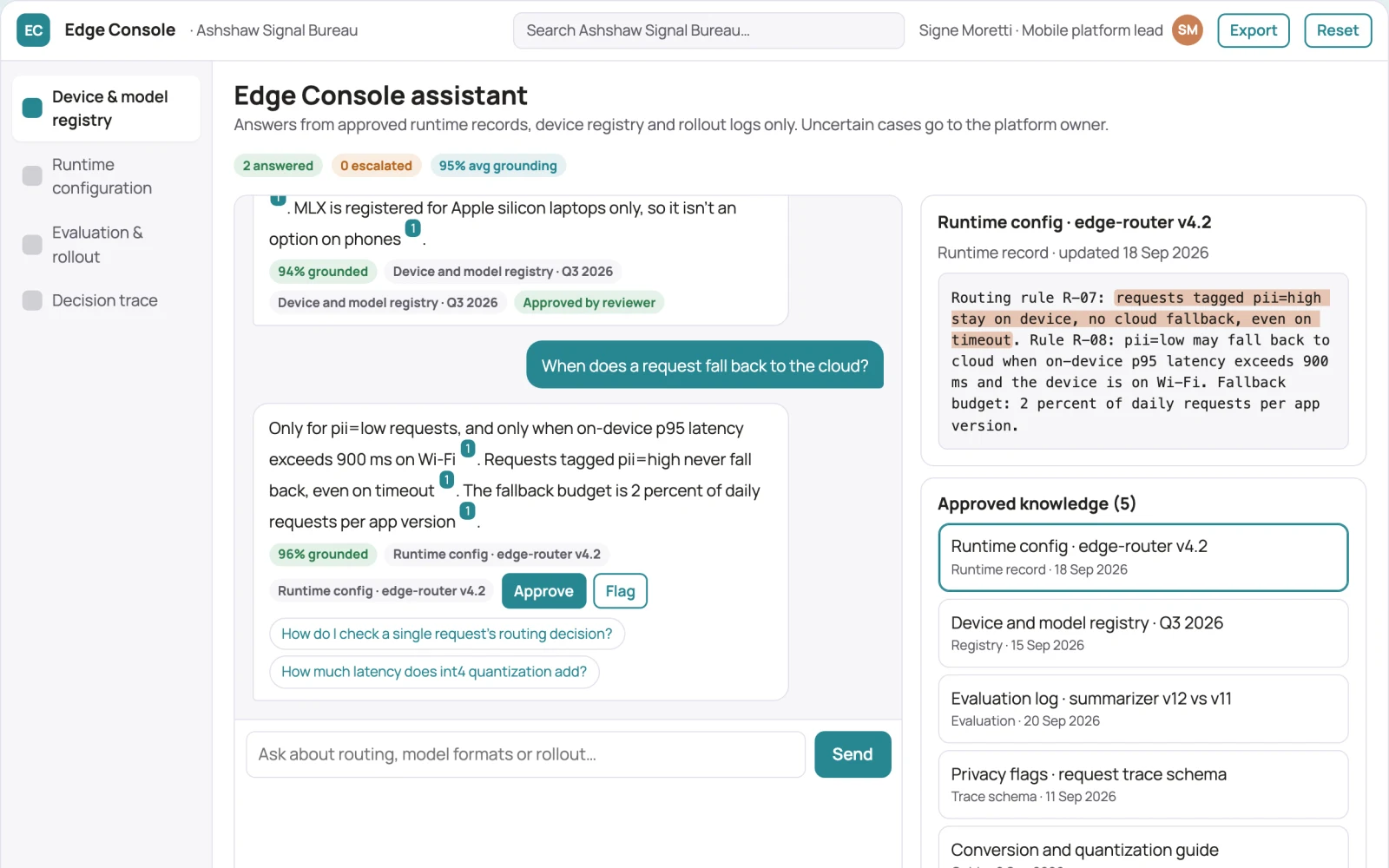1389x868 pixels.
Task: Open Conversion and quantization guide card
Action: pyautogui.click(x=1142, y=847)
